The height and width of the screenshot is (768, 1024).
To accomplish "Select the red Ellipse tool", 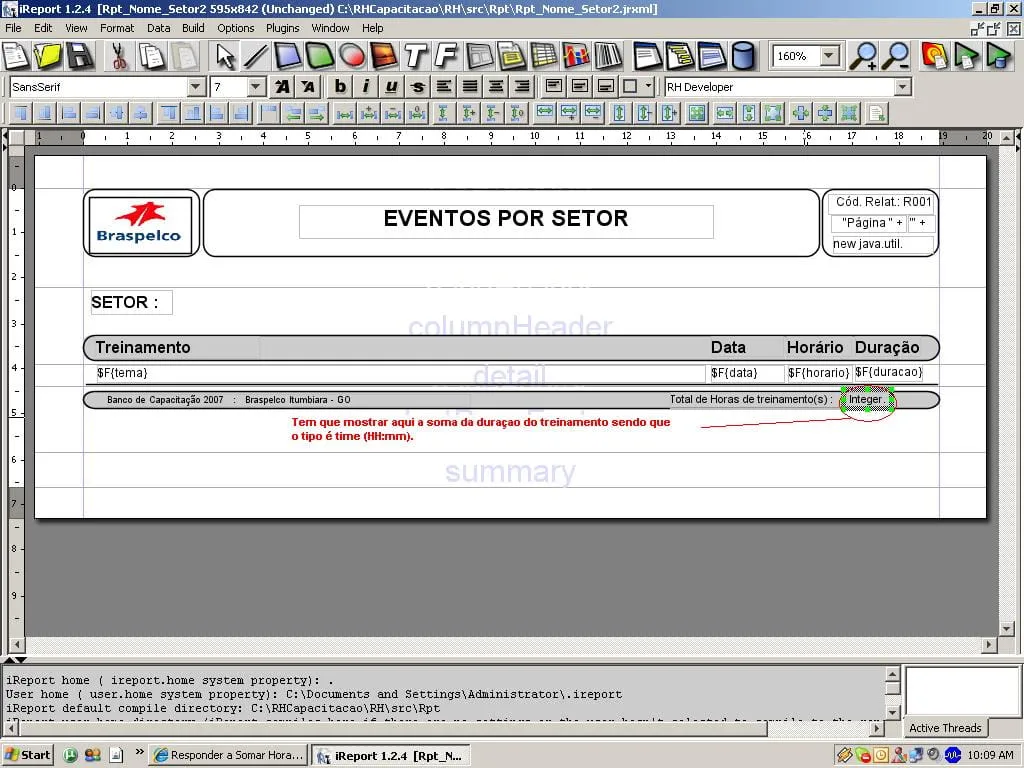I will (352, 56).
